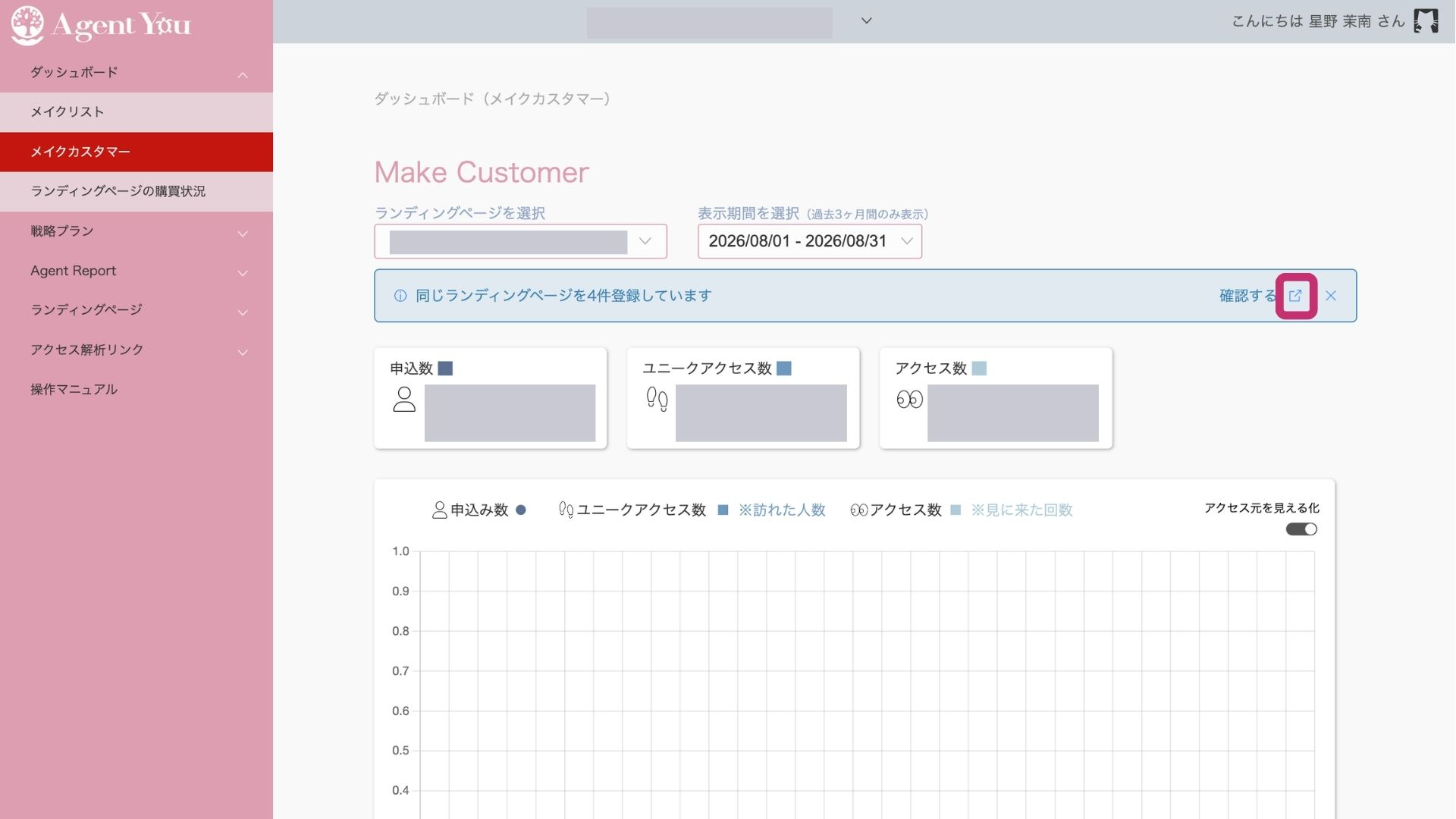The width and height of the screenshot is (1456, 819).
Task: Click the アクセス数 card color square
Action: coord(979,369)
